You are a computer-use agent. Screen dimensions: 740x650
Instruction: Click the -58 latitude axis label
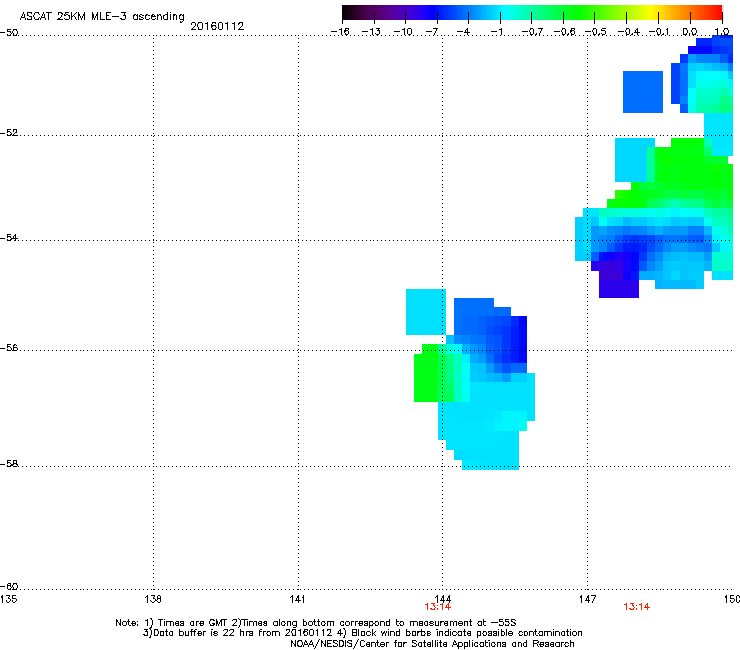click(9, 464)
